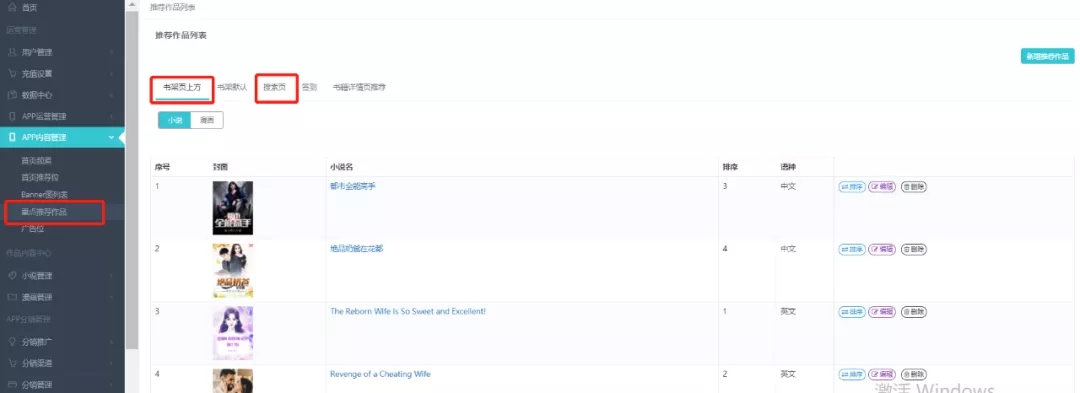Expand the 小说管理 submenu arrow
Screen dimensions: 1080x393
point(112,275)
